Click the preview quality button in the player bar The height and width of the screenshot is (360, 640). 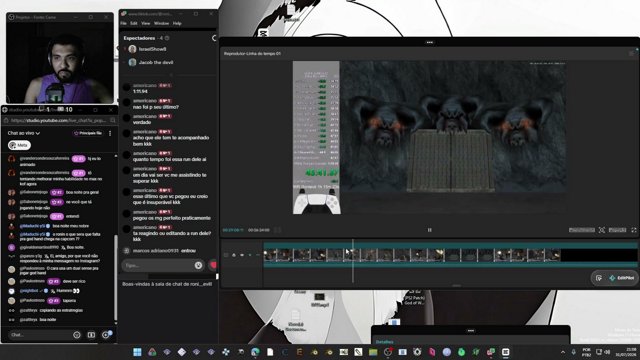(582, 230)
